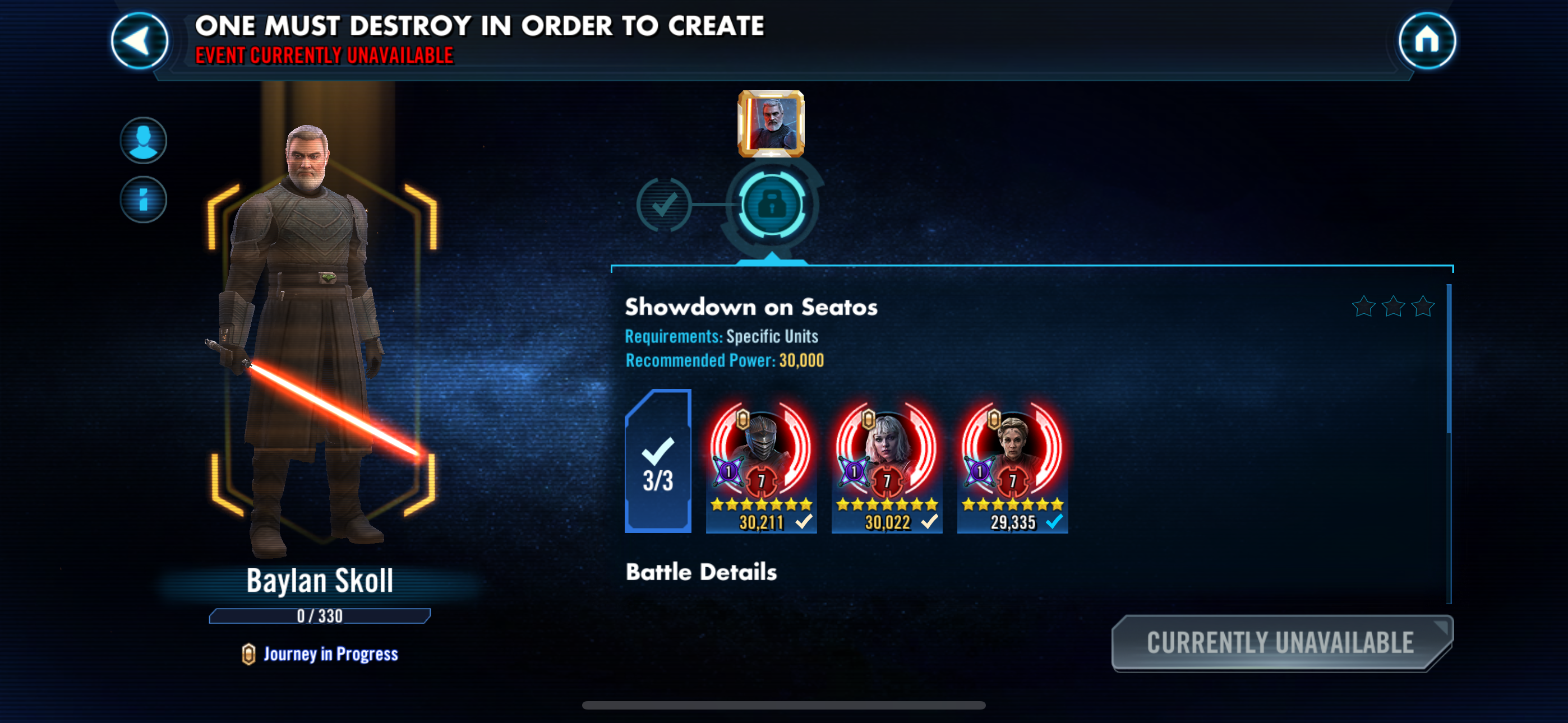Open the info icon under the profile
The width and height of the screenshot is (1568, 723).
click(143, 200)
